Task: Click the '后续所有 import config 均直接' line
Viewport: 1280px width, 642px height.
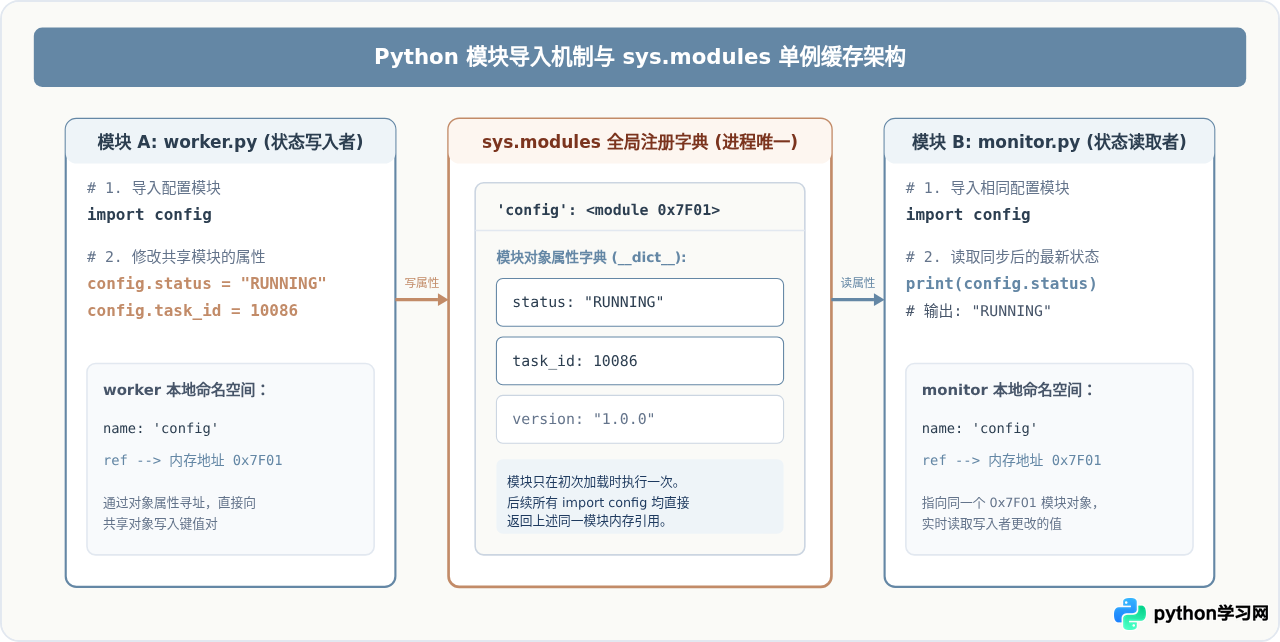Action: 598,502
